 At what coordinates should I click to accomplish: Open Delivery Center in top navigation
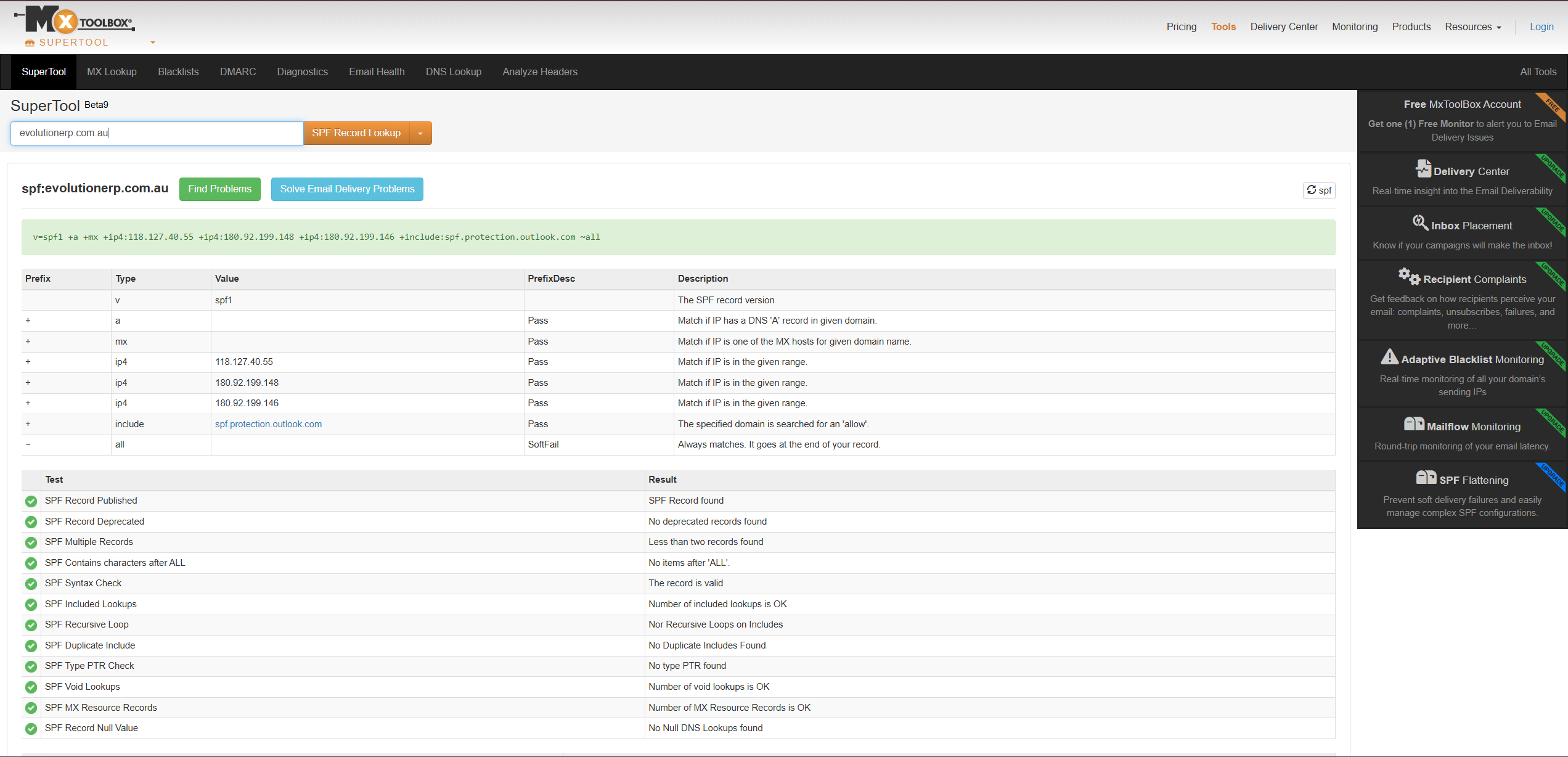(1284, 27)
